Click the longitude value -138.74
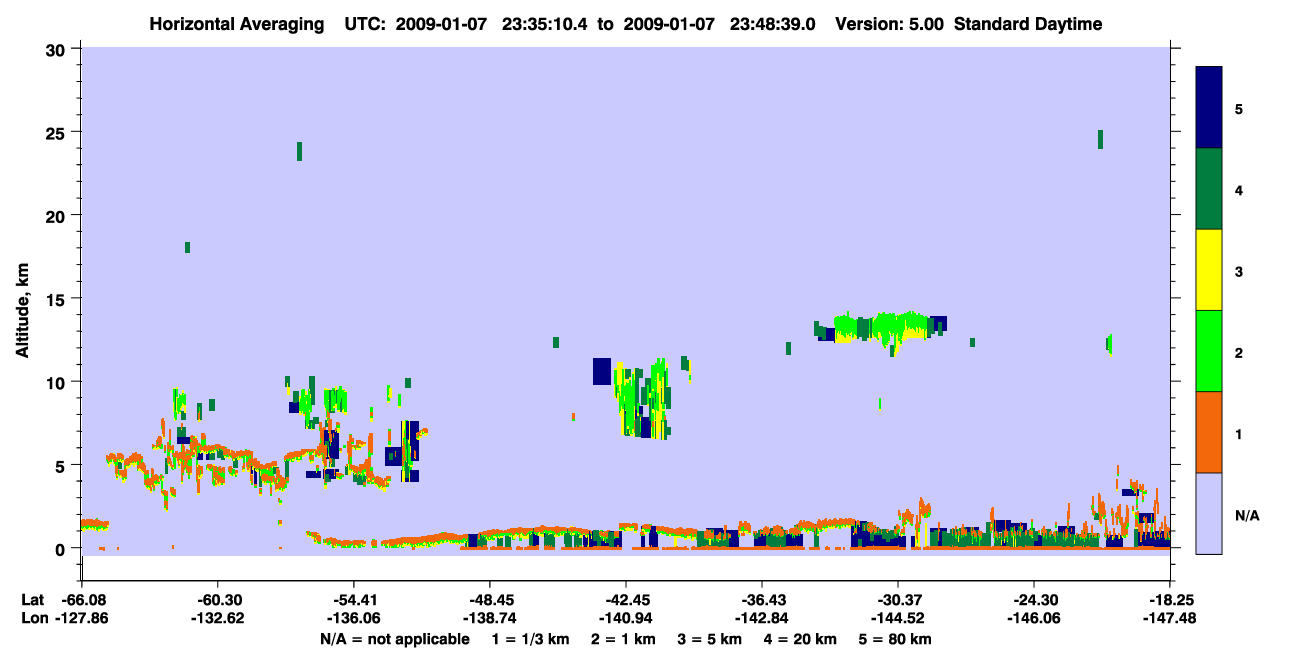The height and width of the screenshot is (667, 1300). [x=489, y=619]
